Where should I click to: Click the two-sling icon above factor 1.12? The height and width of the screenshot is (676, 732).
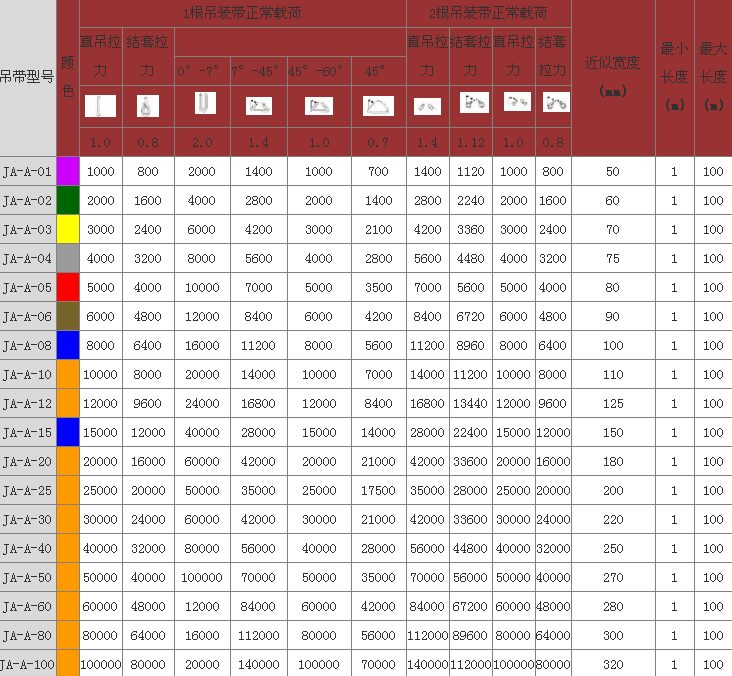[x=472, y=103]
